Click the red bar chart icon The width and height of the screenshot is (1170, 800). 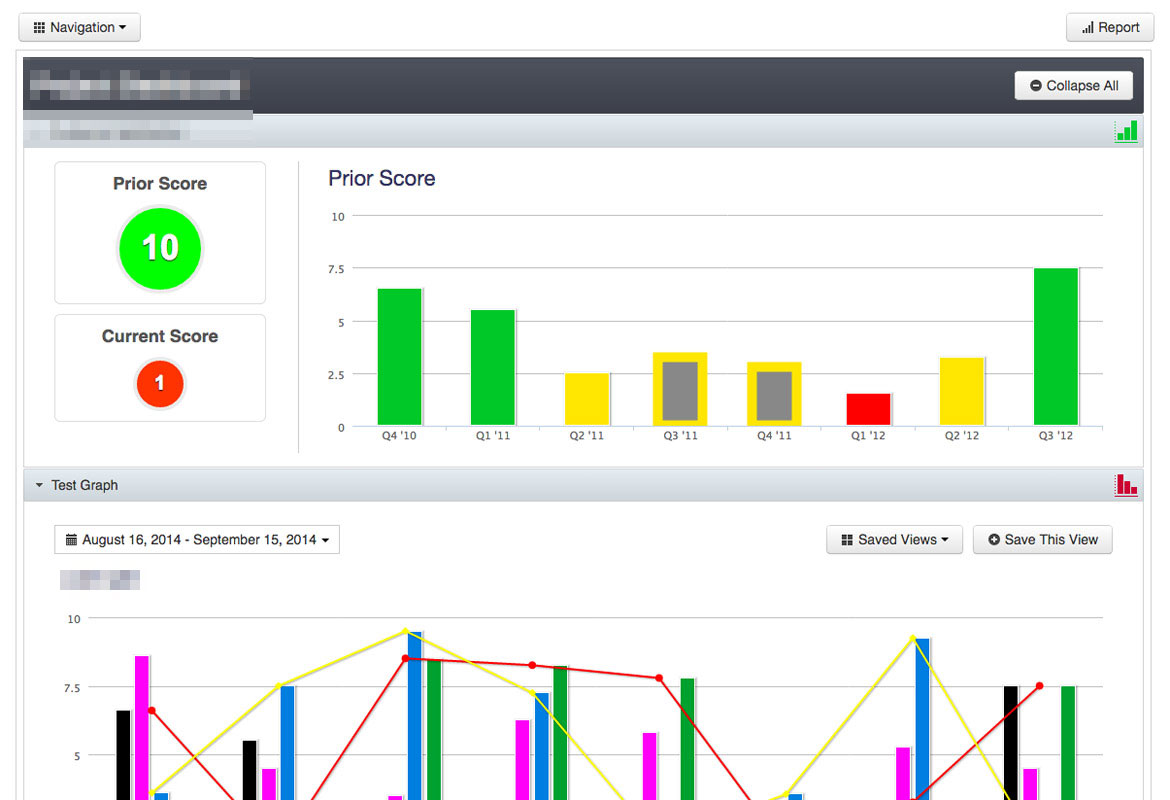[1126, 485]
